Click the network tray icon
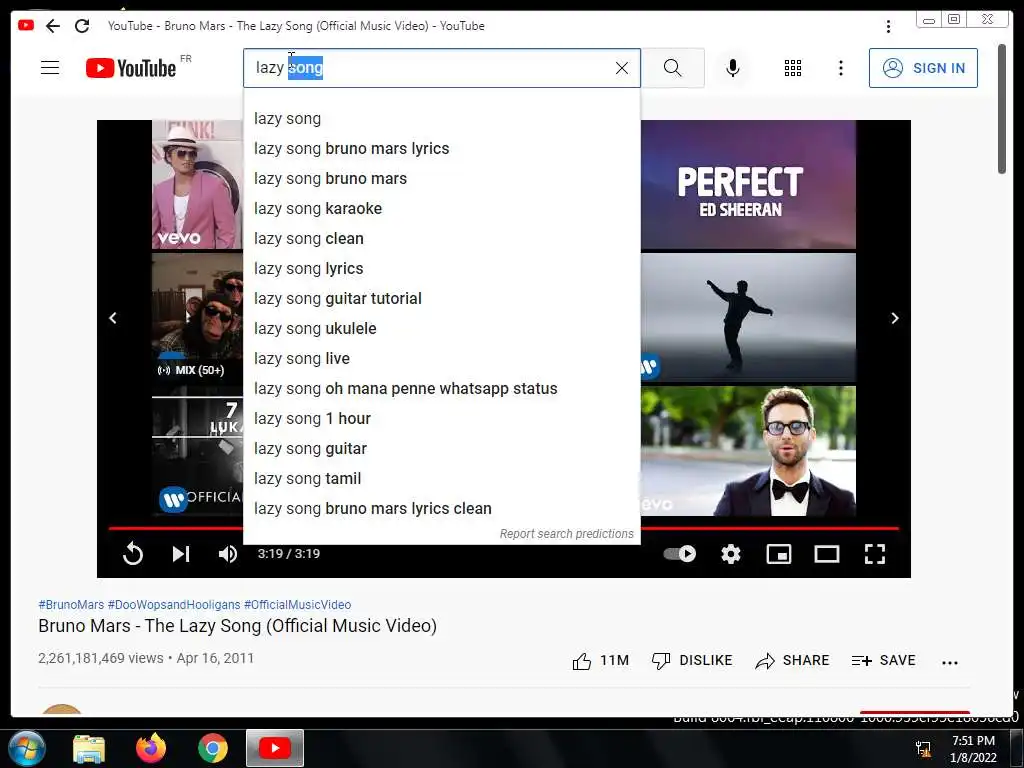 (x=923, y=749)
